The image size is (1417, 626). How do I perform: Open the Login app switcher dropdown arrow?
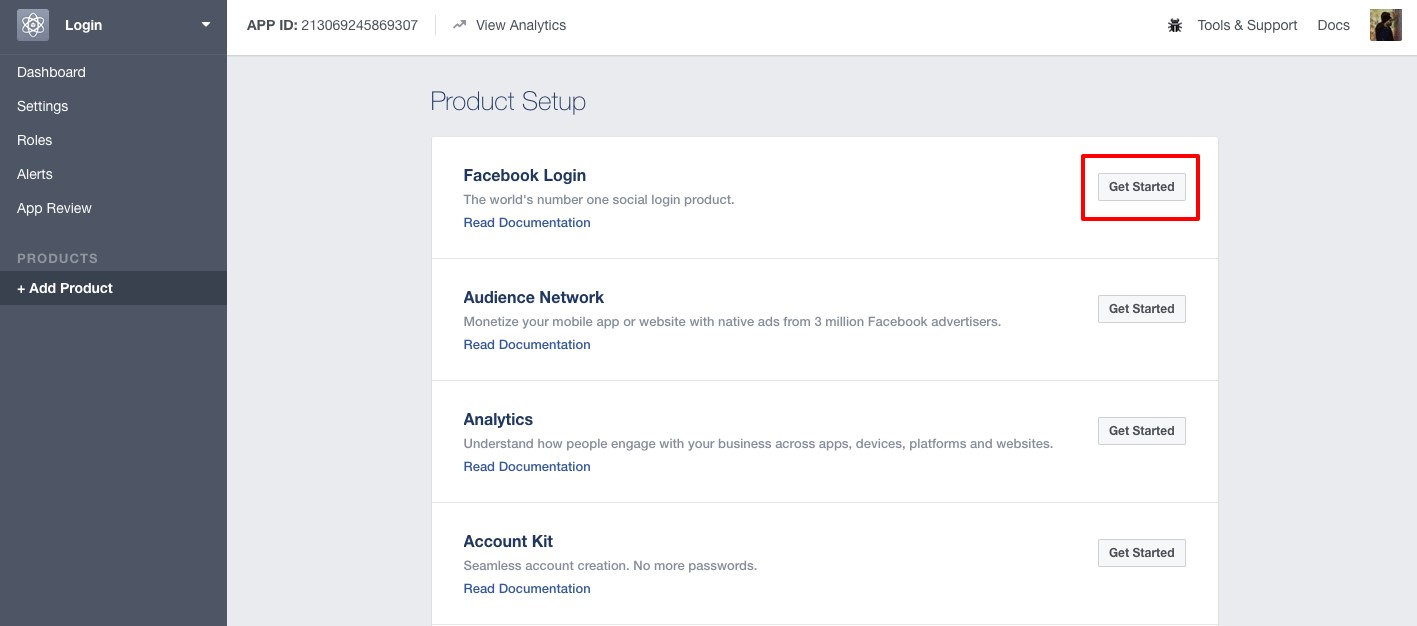[x=206, y=25]
